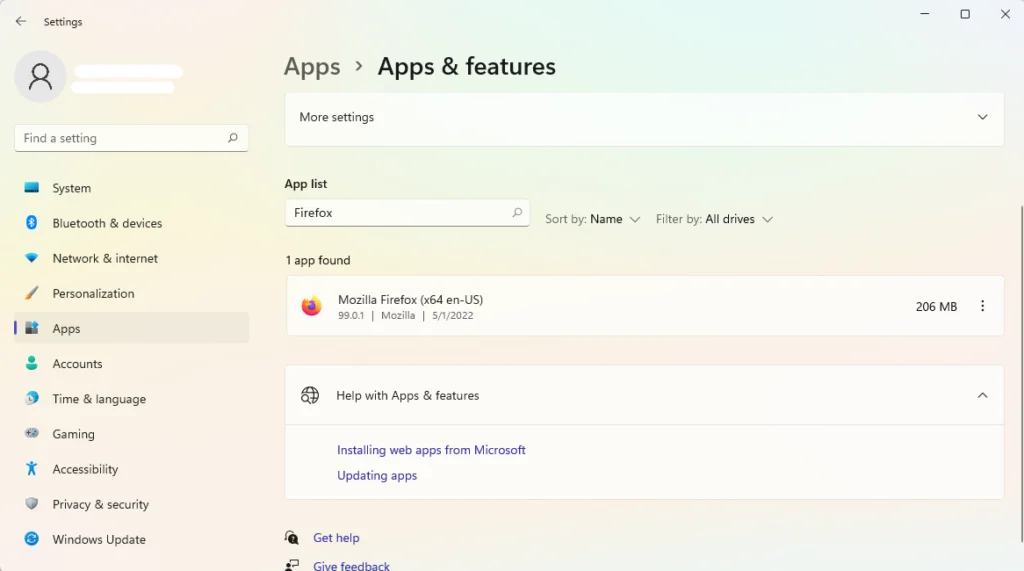Screen dimensions: 1024x571
Task: Open the Filter by All drives dropdown
Action: pyautogui.click(x=714, y=219)
